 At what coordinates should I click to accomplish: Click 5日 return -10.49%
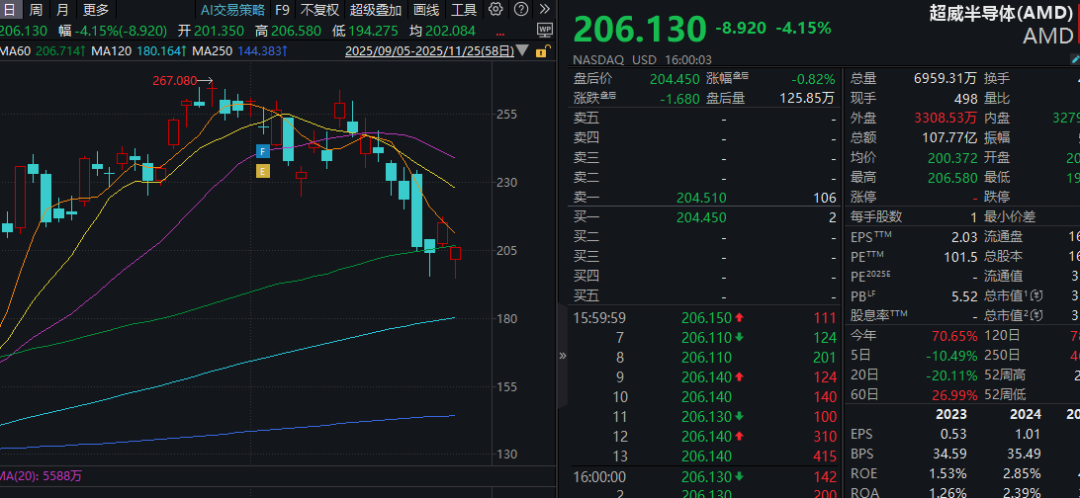tap(953, 356)
